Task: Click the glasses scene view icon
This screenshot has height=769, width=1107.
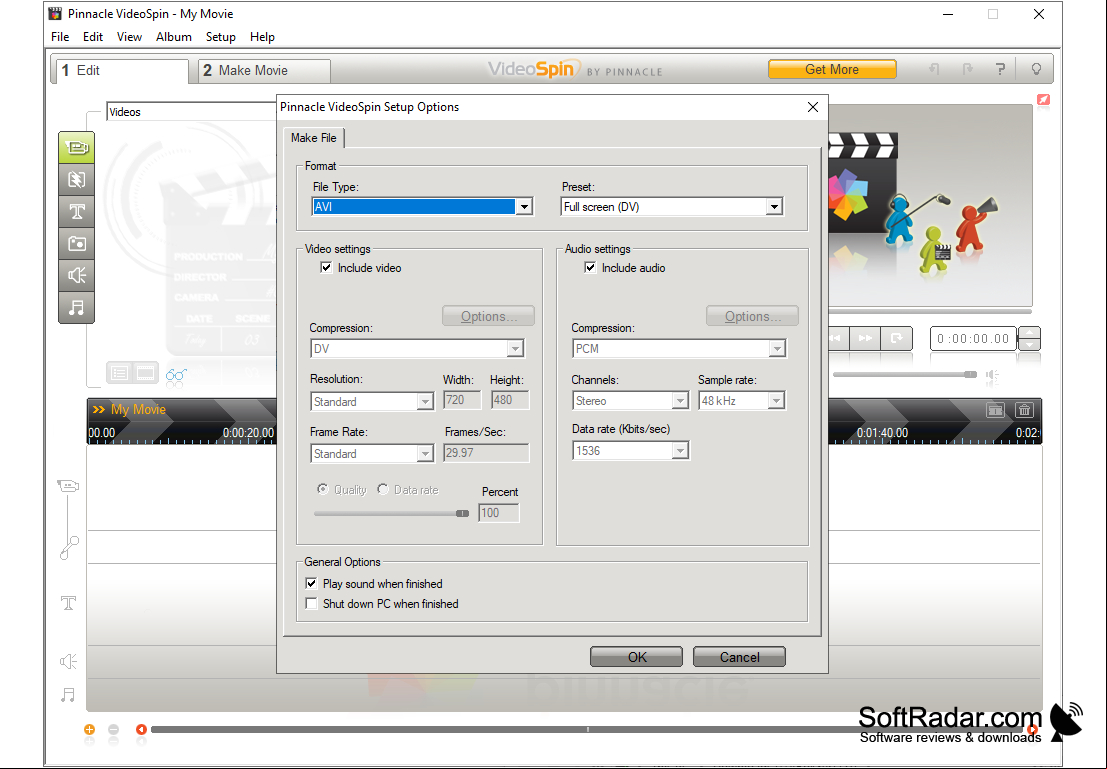Action: (176, 375)
